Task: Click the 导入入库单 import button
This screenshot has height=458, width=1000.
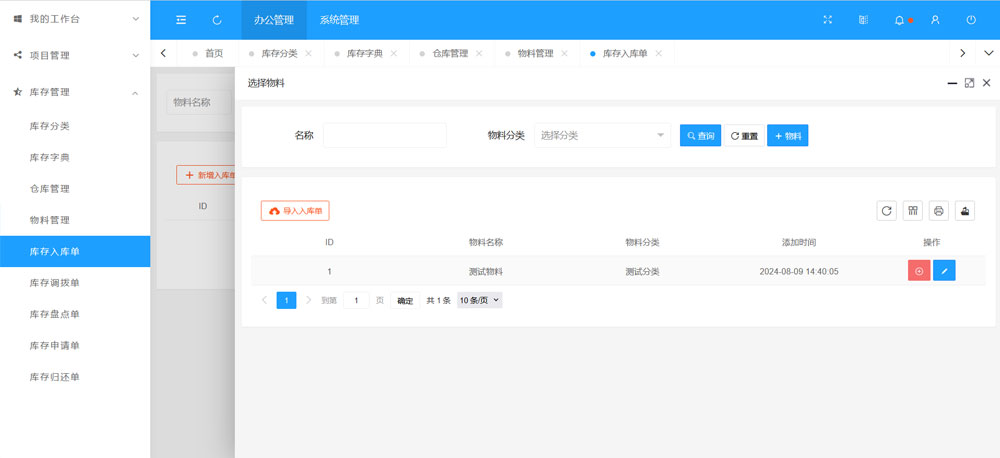Action: click(x=295, y=211)
